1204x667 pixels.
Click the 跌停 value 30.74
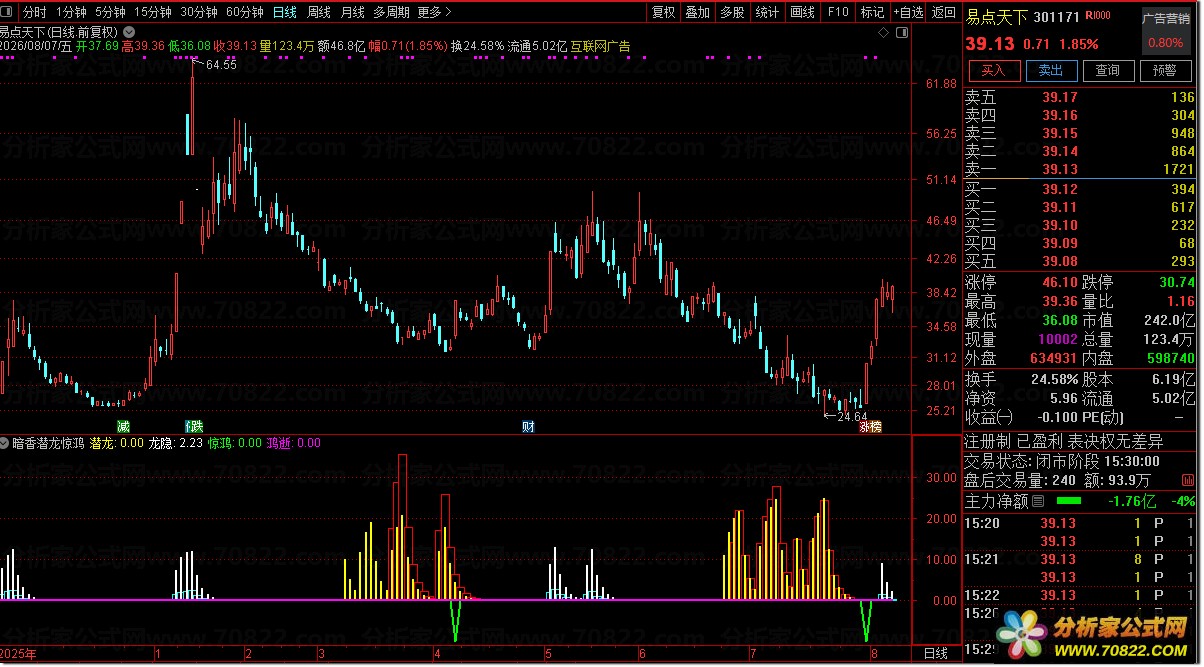1176,283
